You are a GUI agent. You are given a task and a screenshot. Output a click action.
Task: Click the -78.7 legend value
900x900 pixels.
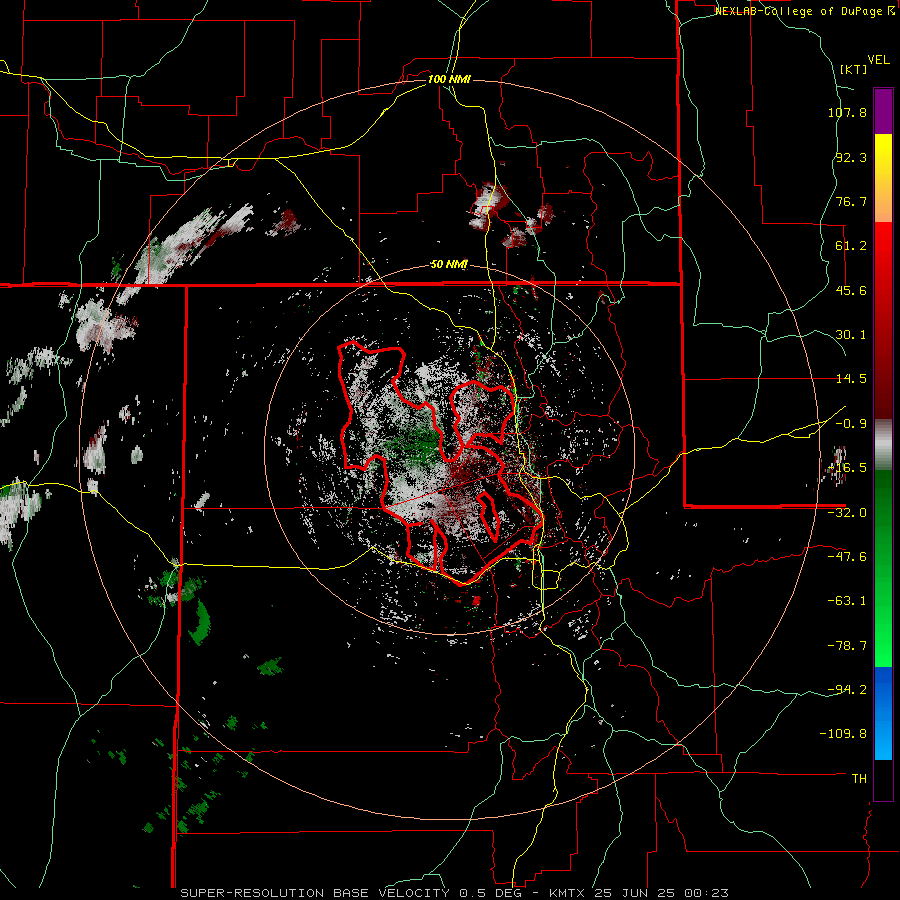(x=847, y=646)
